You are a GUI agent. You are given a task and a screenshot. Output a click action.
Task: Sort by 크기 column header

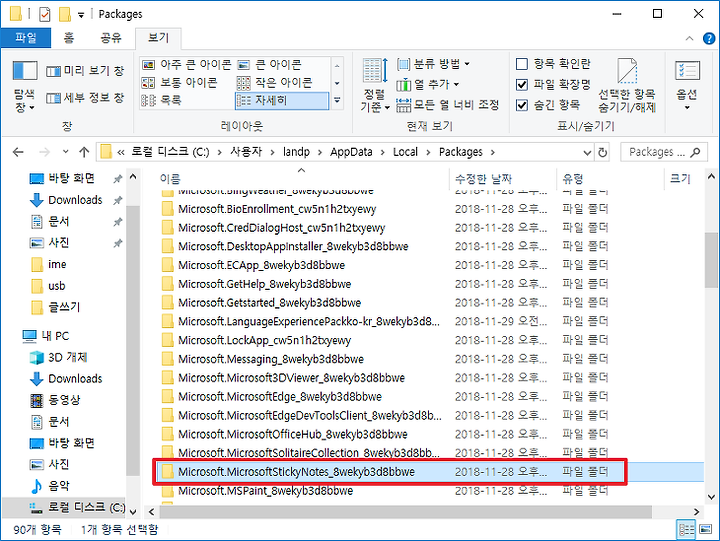point(682,179)
